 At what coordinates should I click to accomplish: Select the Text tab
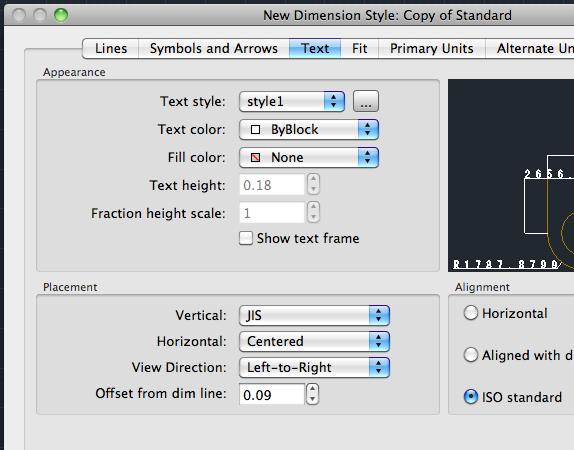tap(315, 48)
